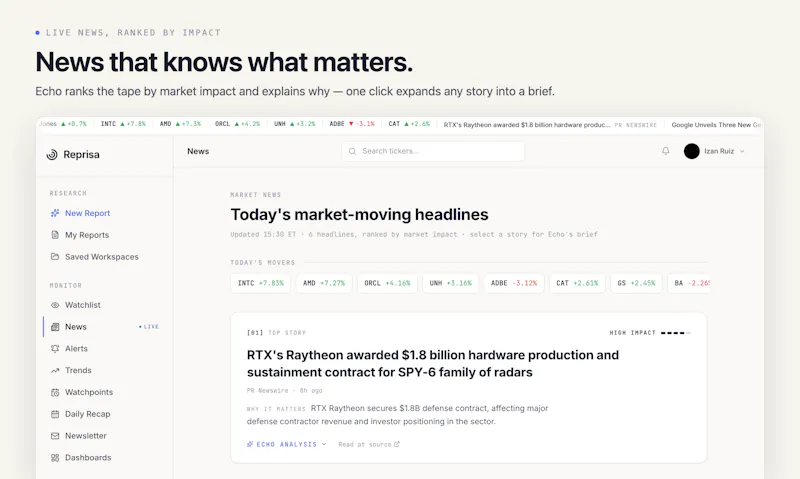This screenshot has width=800, height=479.
Task: Click the My Reports document icon
Action: [55, 235]
